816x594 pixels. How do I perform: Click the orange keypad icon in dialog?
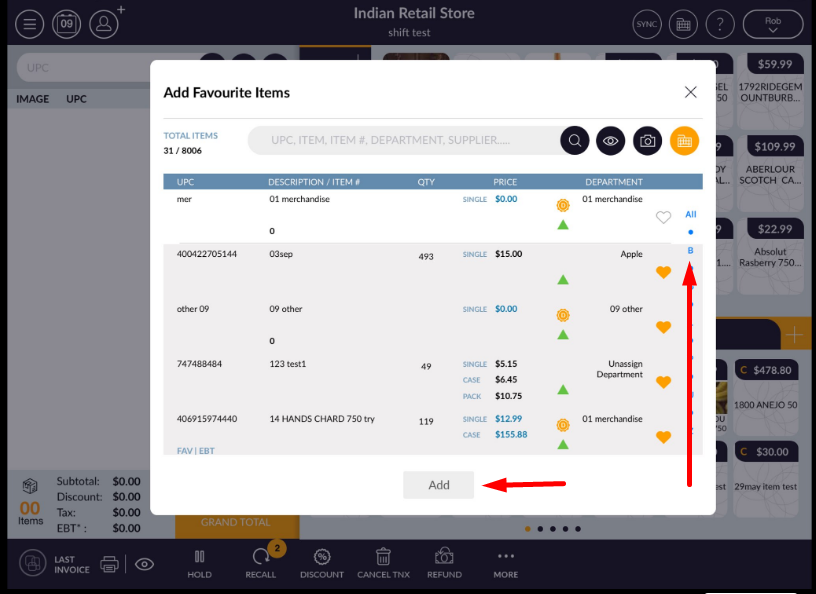point(684,141)
